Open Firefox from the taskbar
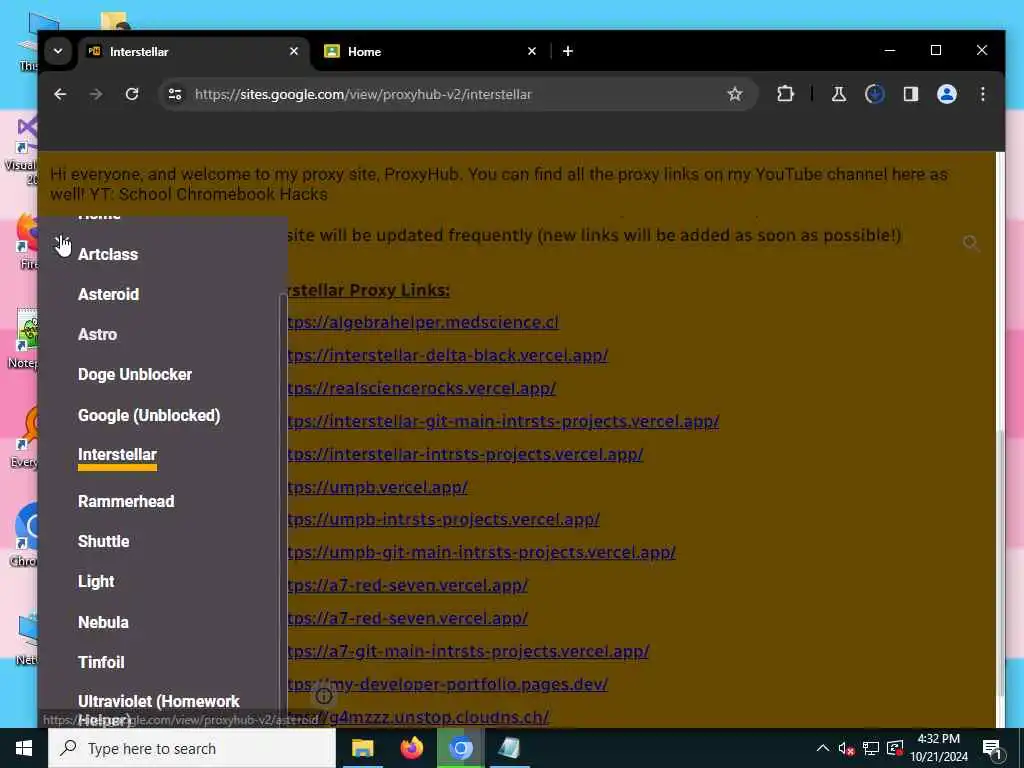The height and width of the screenshot is (768, 1024). [411, 748]
